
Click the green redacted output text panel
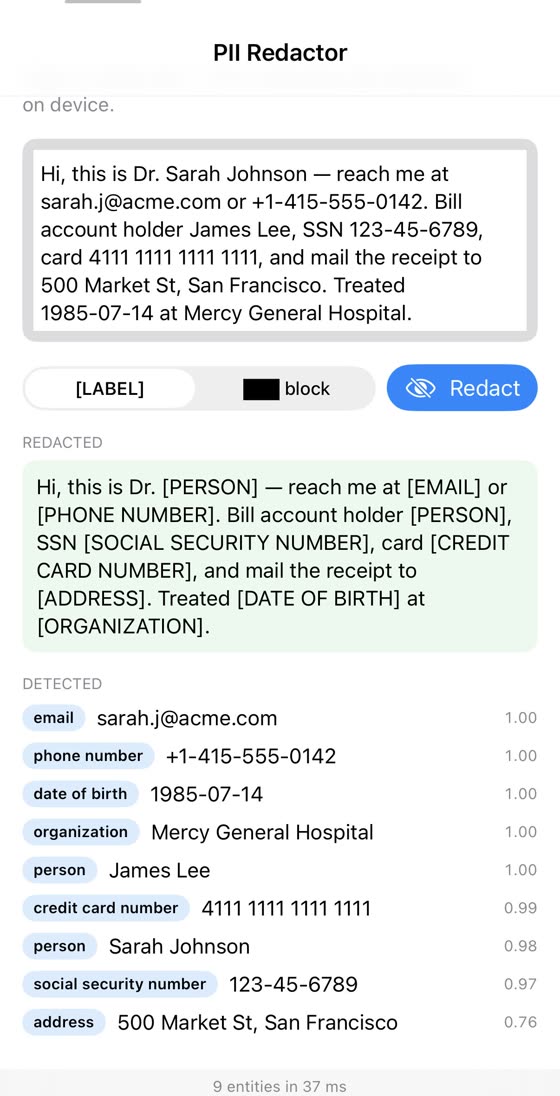pos(280,556)
